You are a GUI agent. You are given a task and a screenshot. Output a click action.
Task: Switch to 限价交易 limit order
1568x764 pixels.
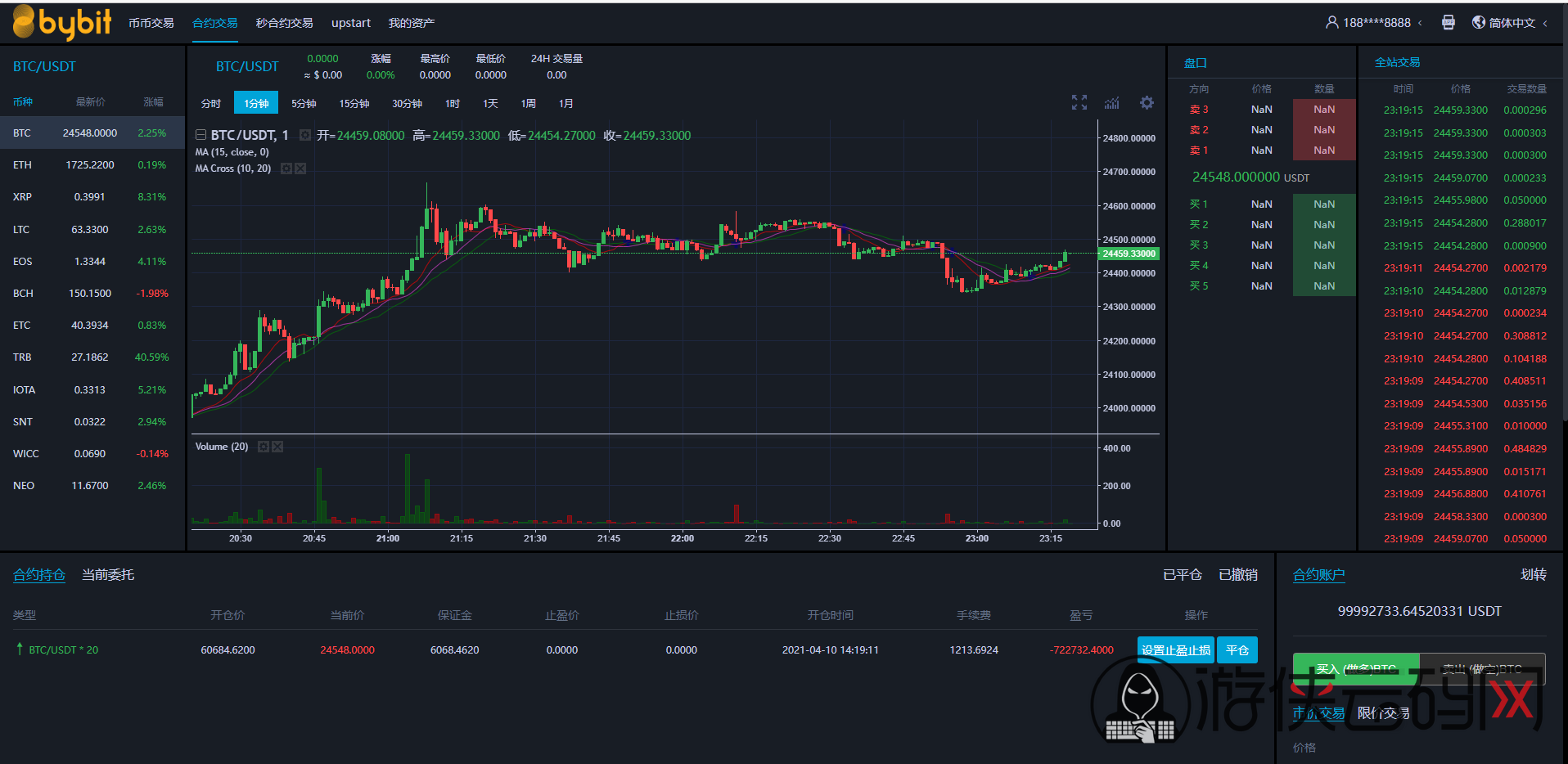1384,713
